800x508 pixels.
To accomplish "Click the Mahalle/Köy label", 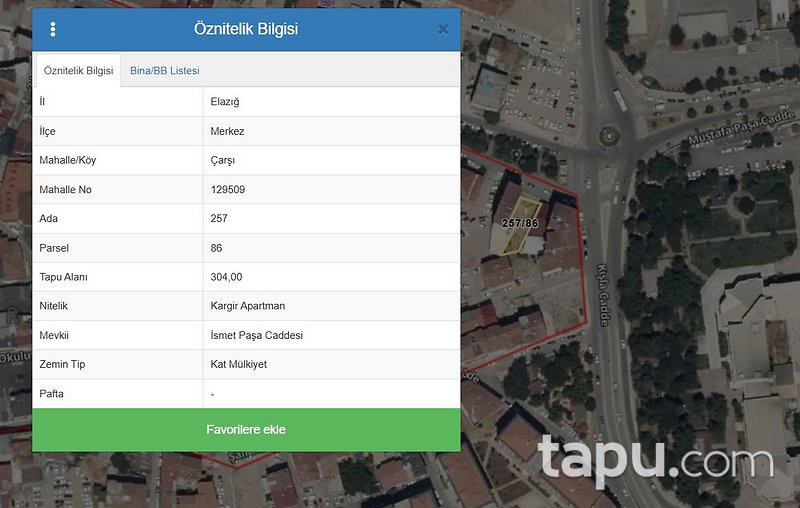I will [68, 160].
